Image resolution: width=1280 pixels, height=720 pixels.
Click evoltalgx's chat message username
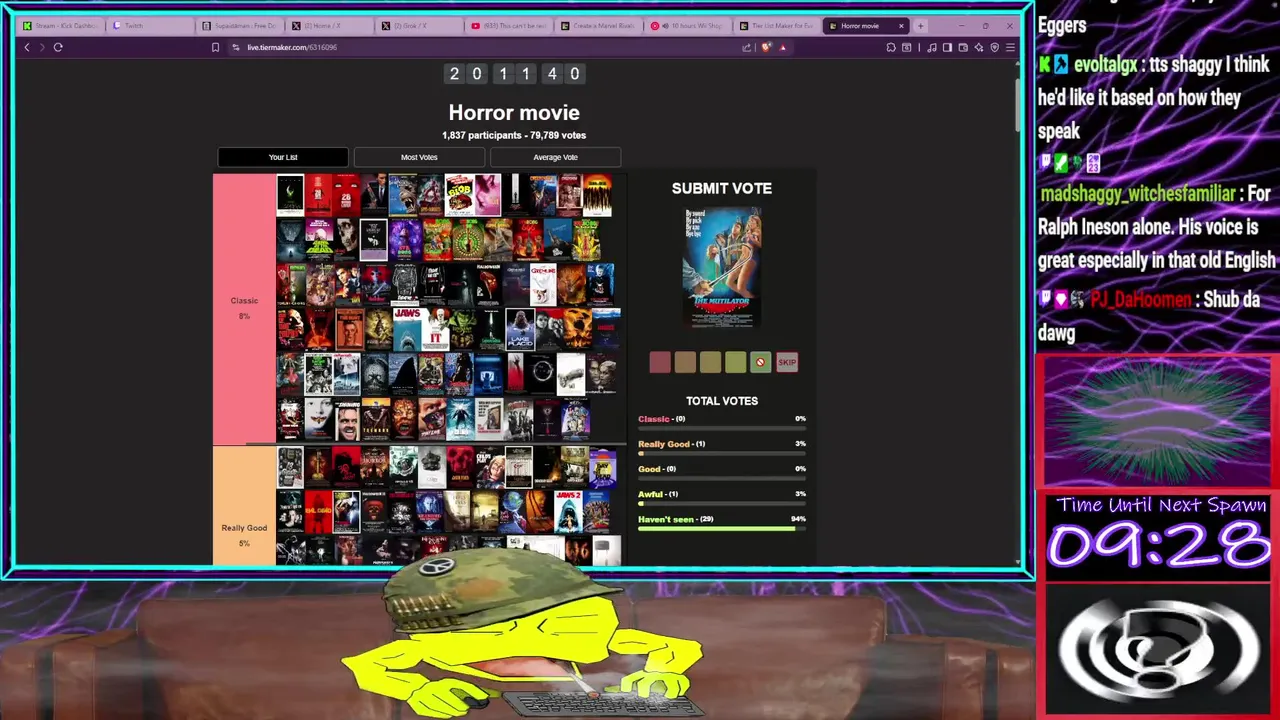point(1104,65)
